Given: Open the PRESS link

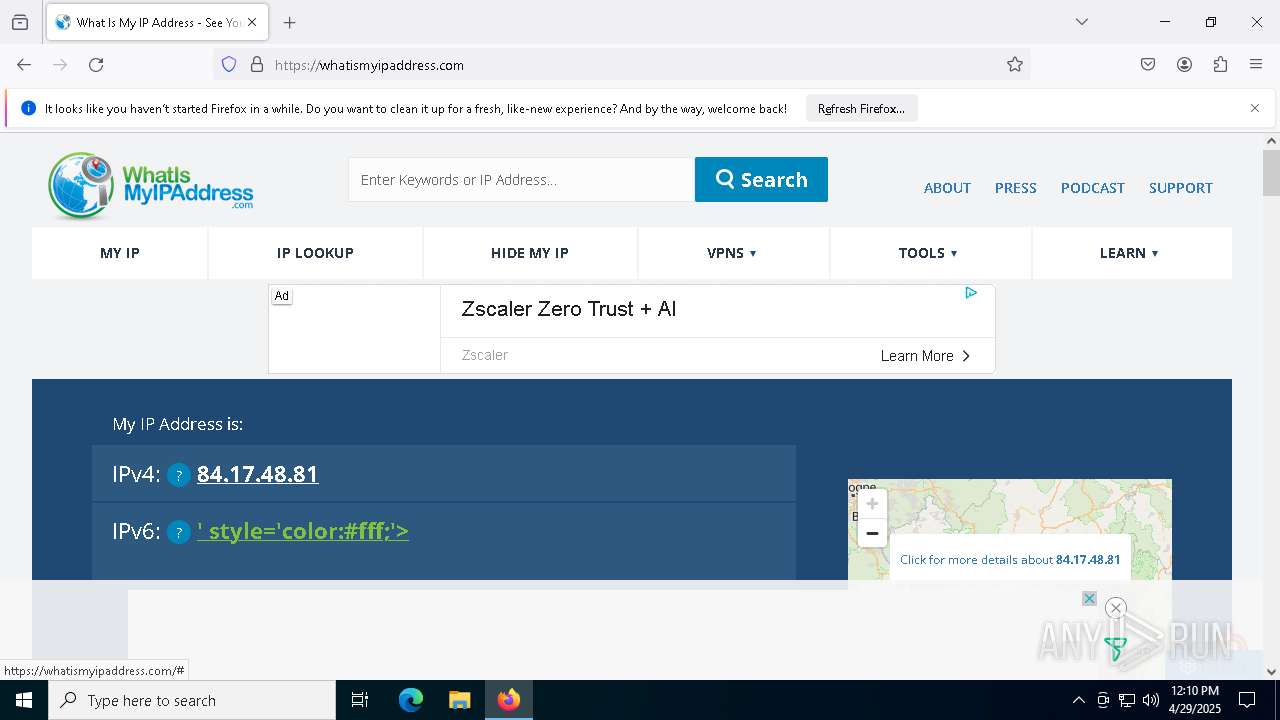Looking at the screenshot, I should (1015, 188).
